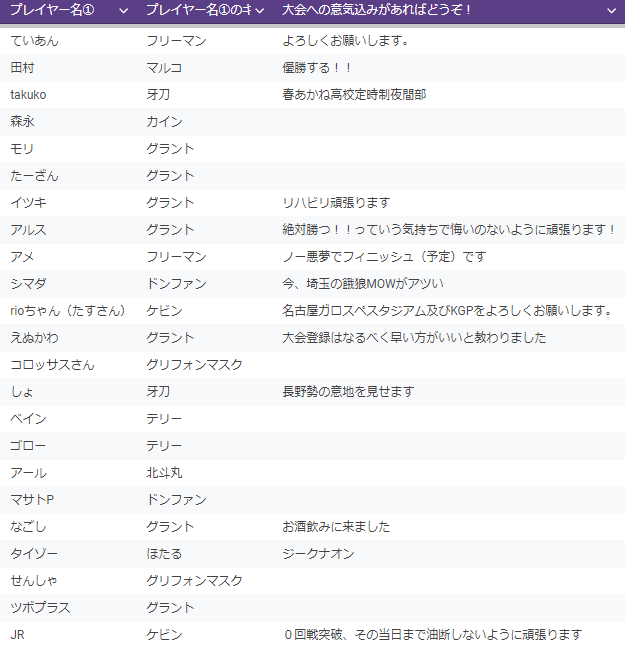
Task: Select the player name rioちゃん（たすさん）
Action: [x=68, y=311]
